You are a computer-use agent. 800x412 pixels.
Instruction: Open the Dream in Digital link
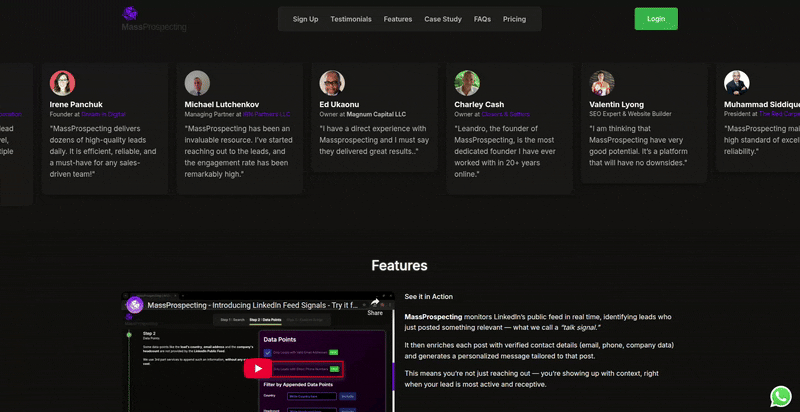pyautogui.click(x=103, y=114)
